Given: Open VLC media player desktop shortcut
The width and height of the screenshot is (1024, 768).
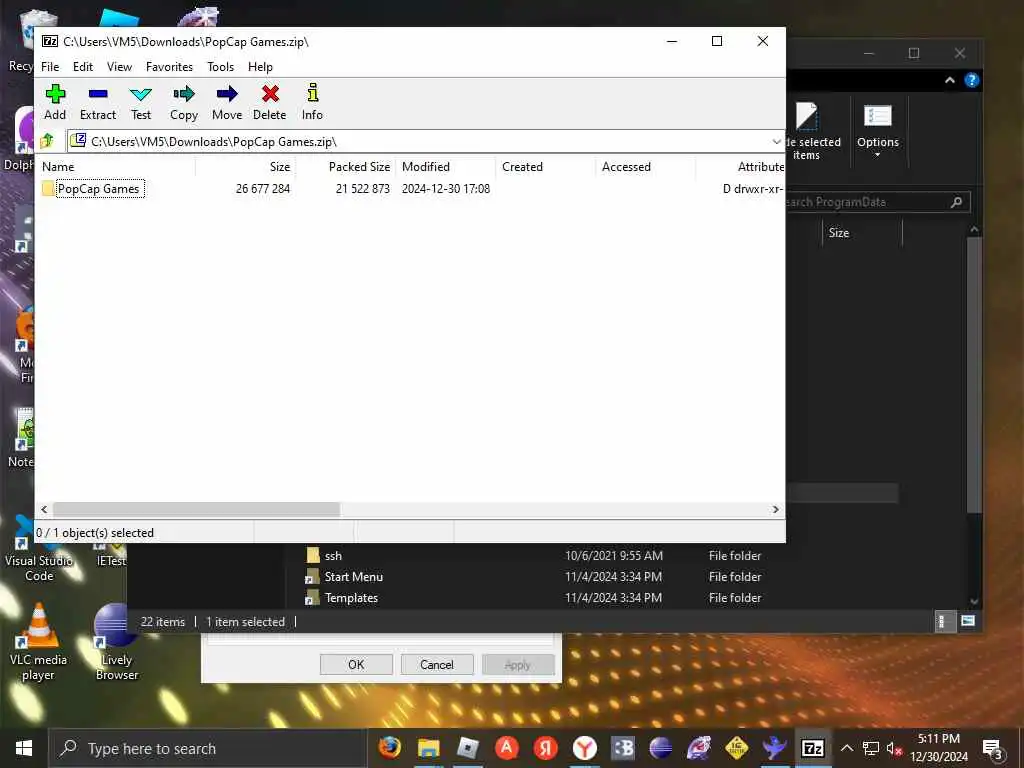Looking at the screenshot, I should [x=38, y=643].
